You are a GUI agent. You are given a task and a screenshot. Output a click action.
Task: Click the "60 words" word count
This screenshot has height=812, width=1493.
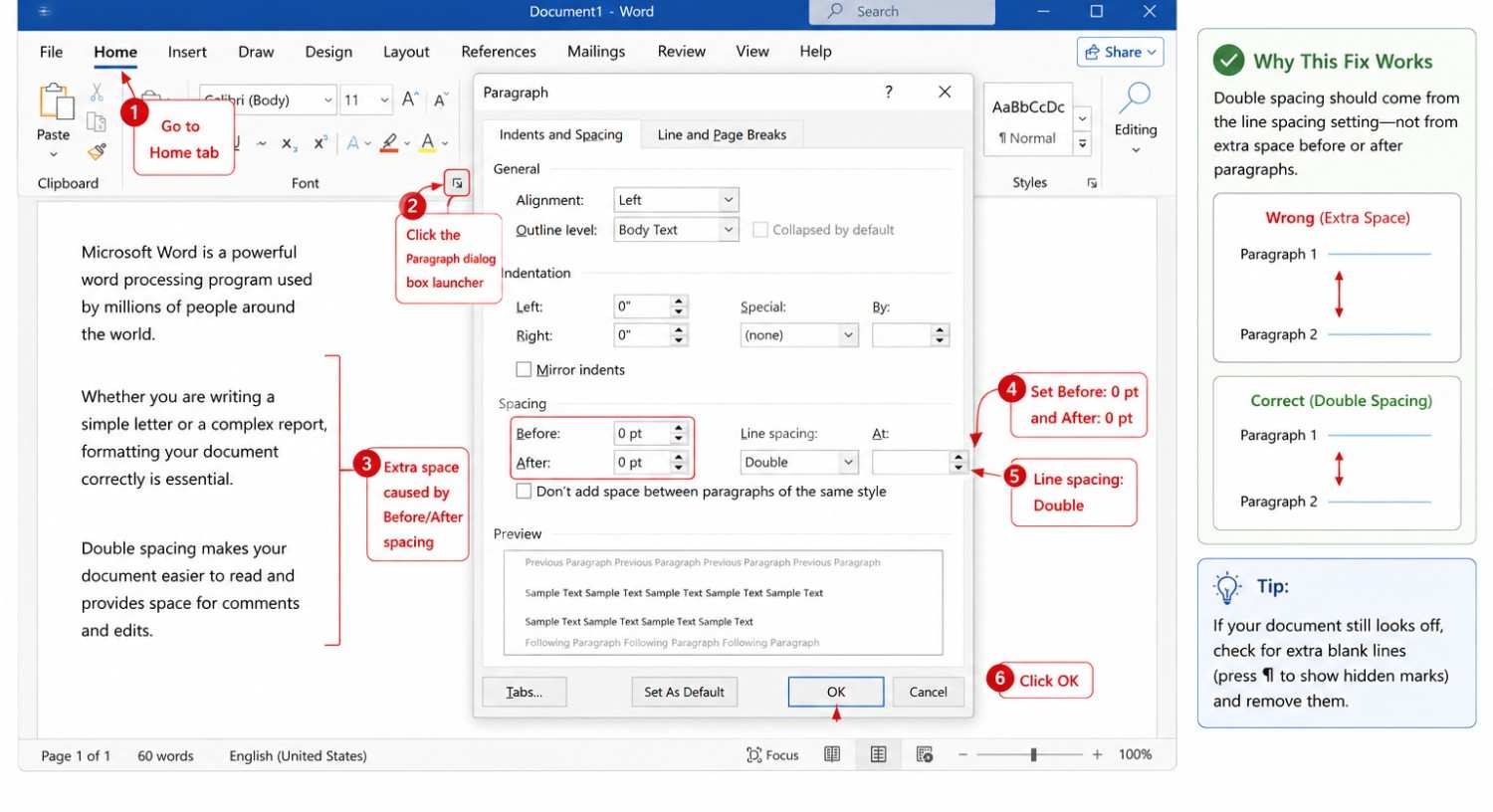coord(165,756)
